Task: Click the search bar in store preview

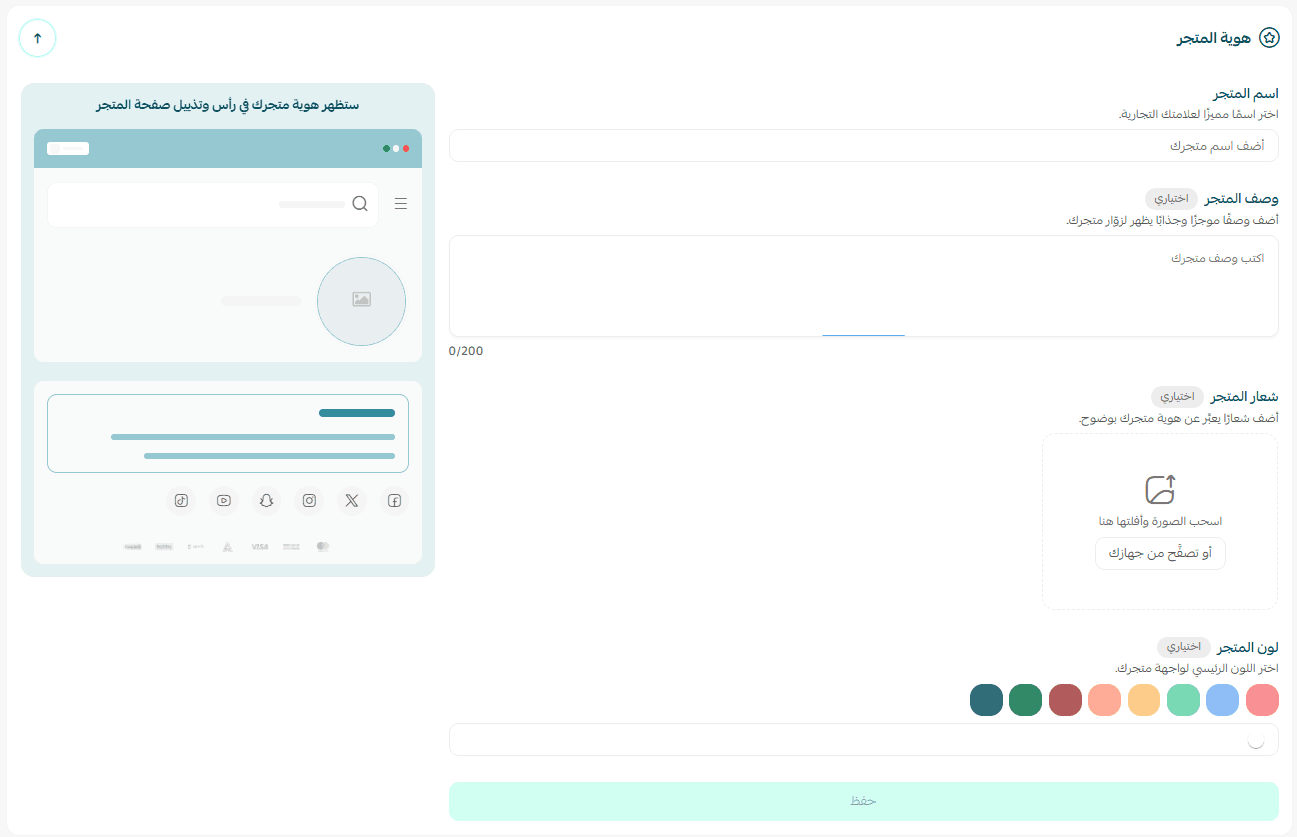Action: coord(213,205)
